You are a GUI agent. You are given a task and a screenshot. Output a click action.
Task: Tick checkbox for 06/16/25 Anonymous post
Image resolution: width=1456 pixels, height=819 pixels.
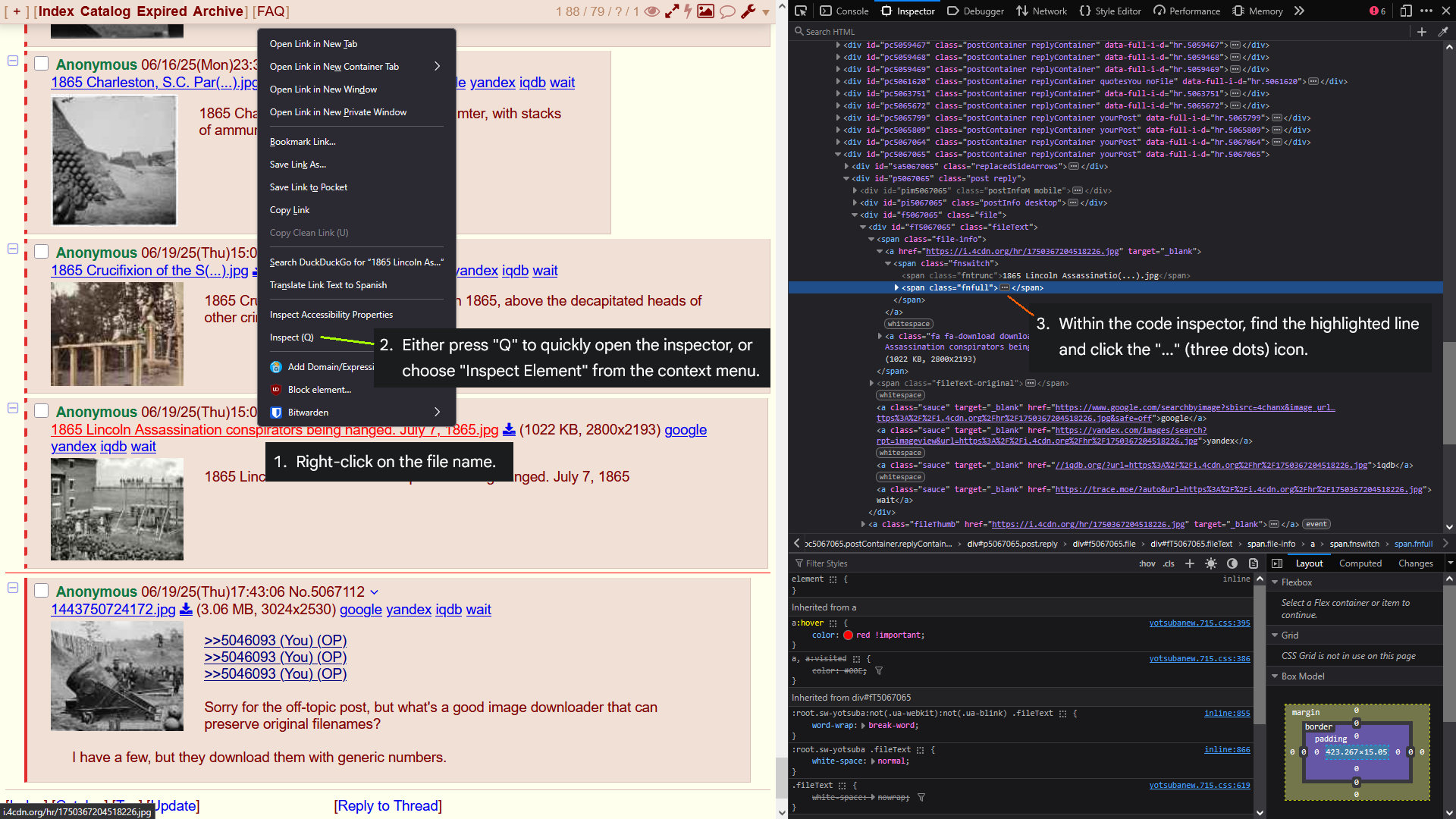tap(42, 64)
